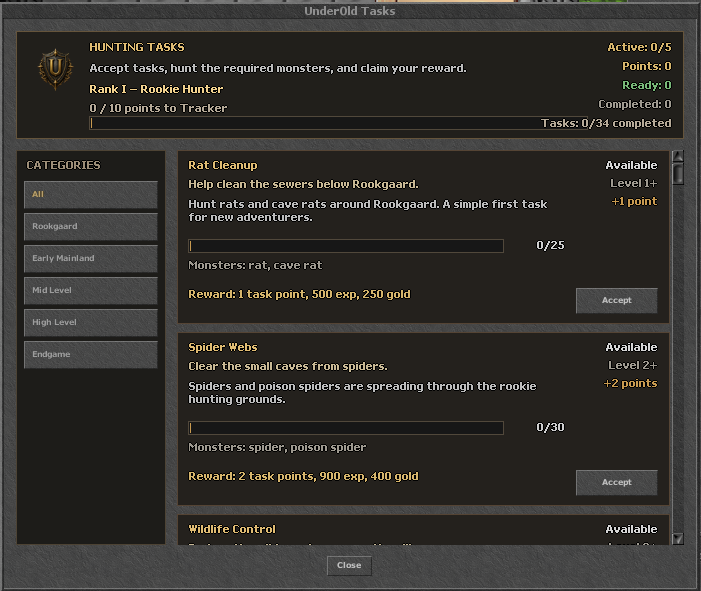This screenshot has height=591, width=701.
Task: Click the rank points progress bar
Action: [338, 123]
